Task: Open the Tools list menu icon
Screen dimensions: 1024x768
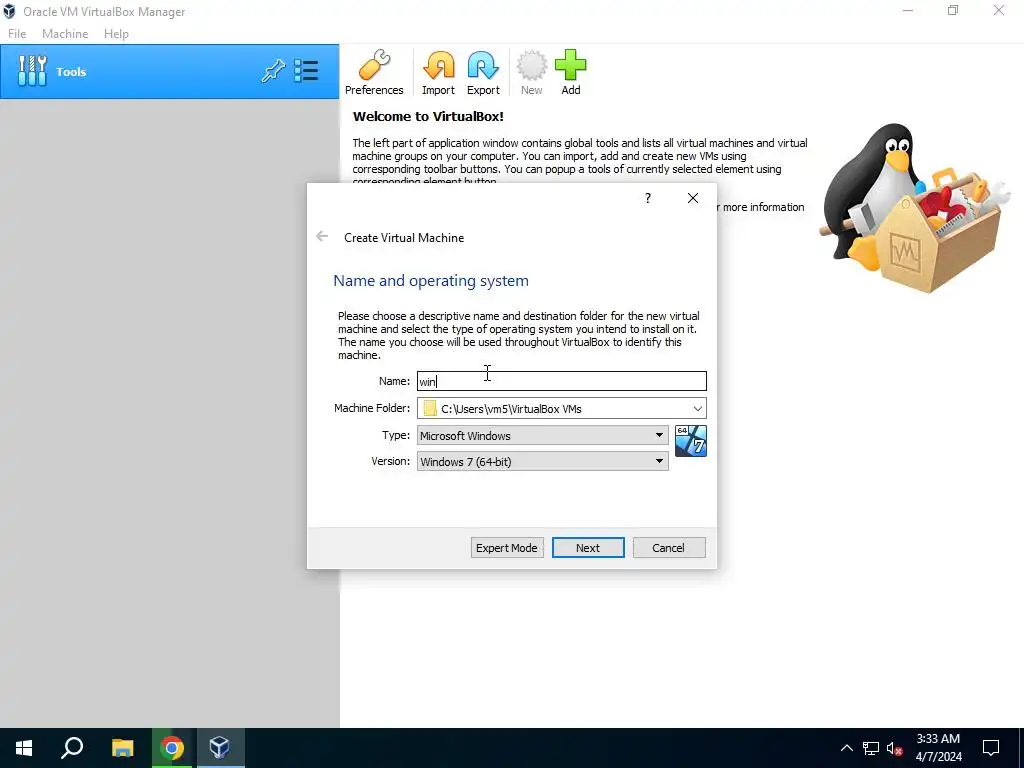Action: coord(306,71)
